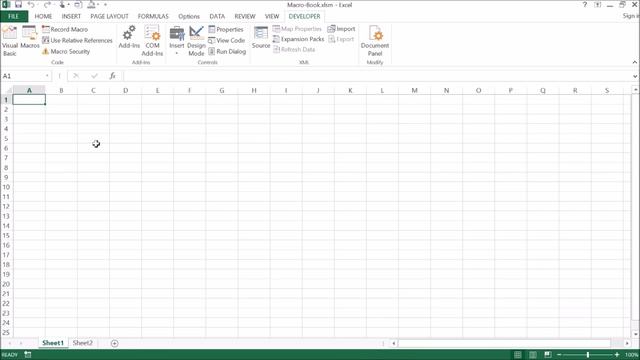The width and height of the screenshot is (640, 360).
Task: Switch to Normal view
Action: coord(518,355)
